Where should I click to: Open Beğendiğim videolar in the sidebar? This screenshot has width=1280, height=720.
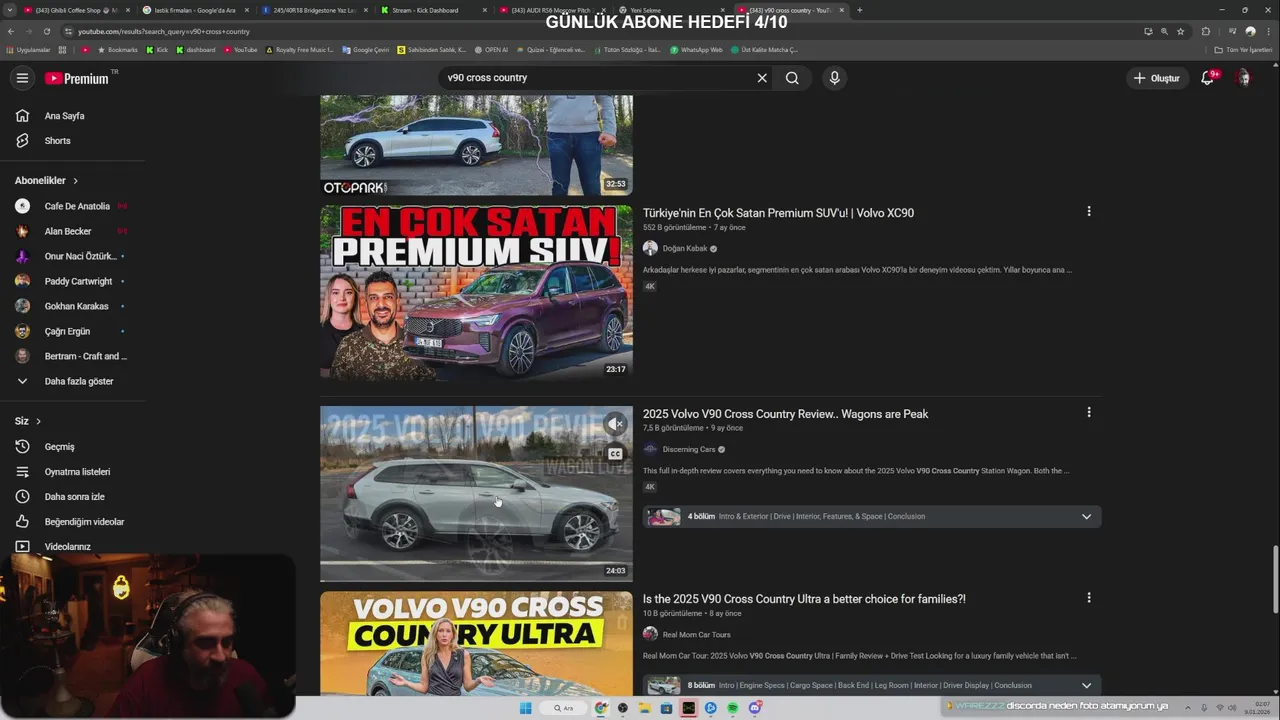tap(72, 522)
